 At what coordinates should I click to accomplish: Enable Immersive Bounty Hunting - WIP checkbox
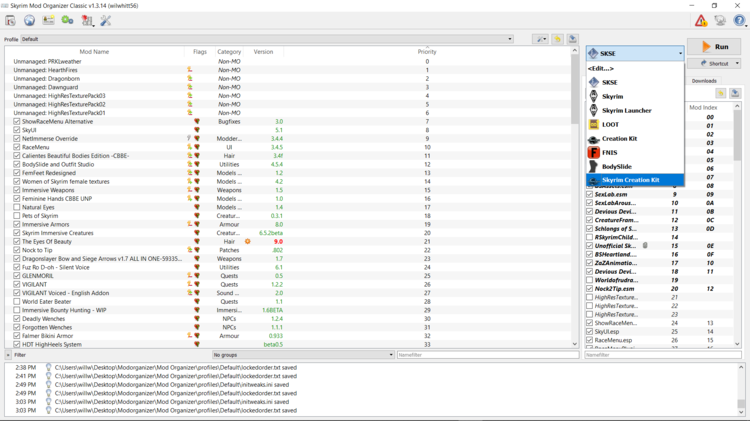pos(17,310)
